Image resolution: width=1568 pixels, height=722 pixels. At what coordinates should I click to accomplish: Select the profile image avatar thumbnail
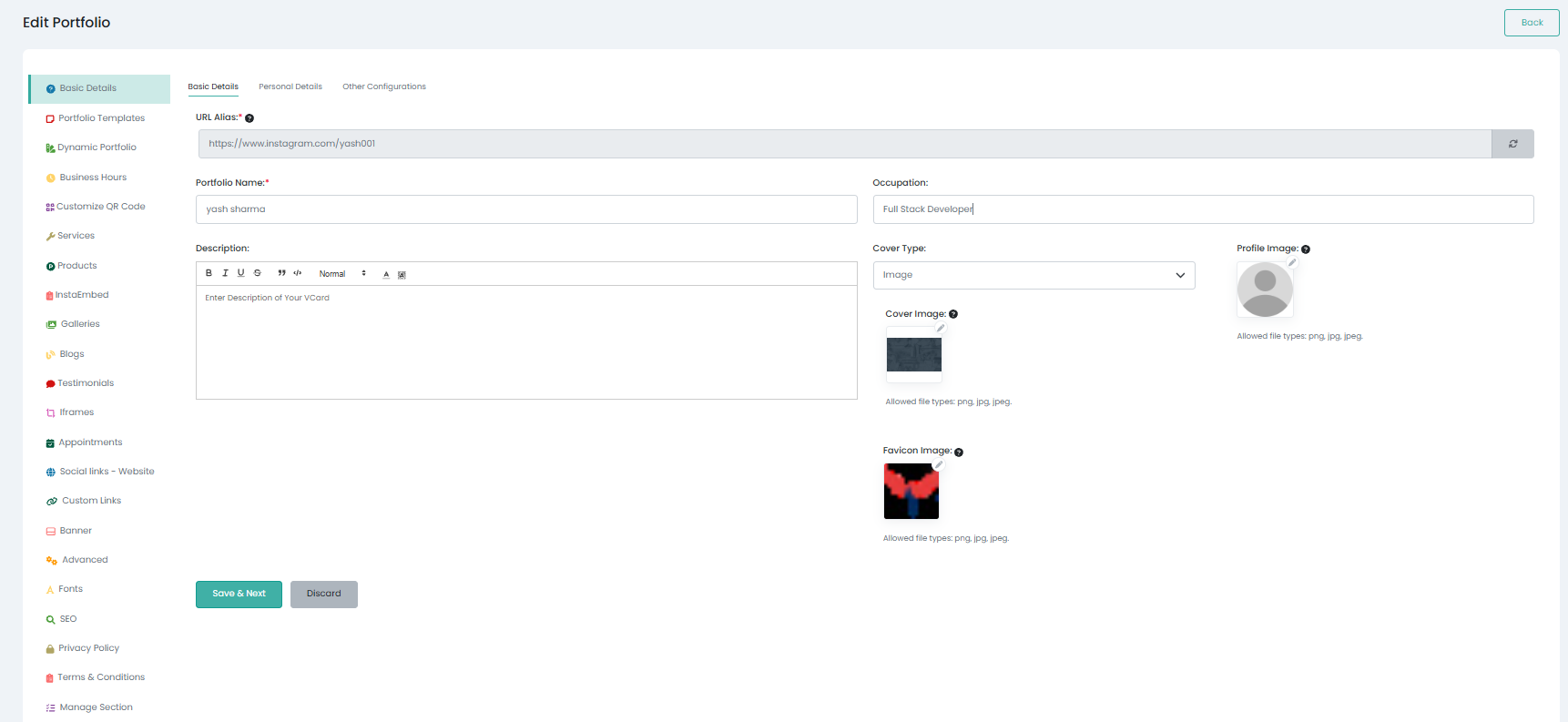pos(1265,290)
